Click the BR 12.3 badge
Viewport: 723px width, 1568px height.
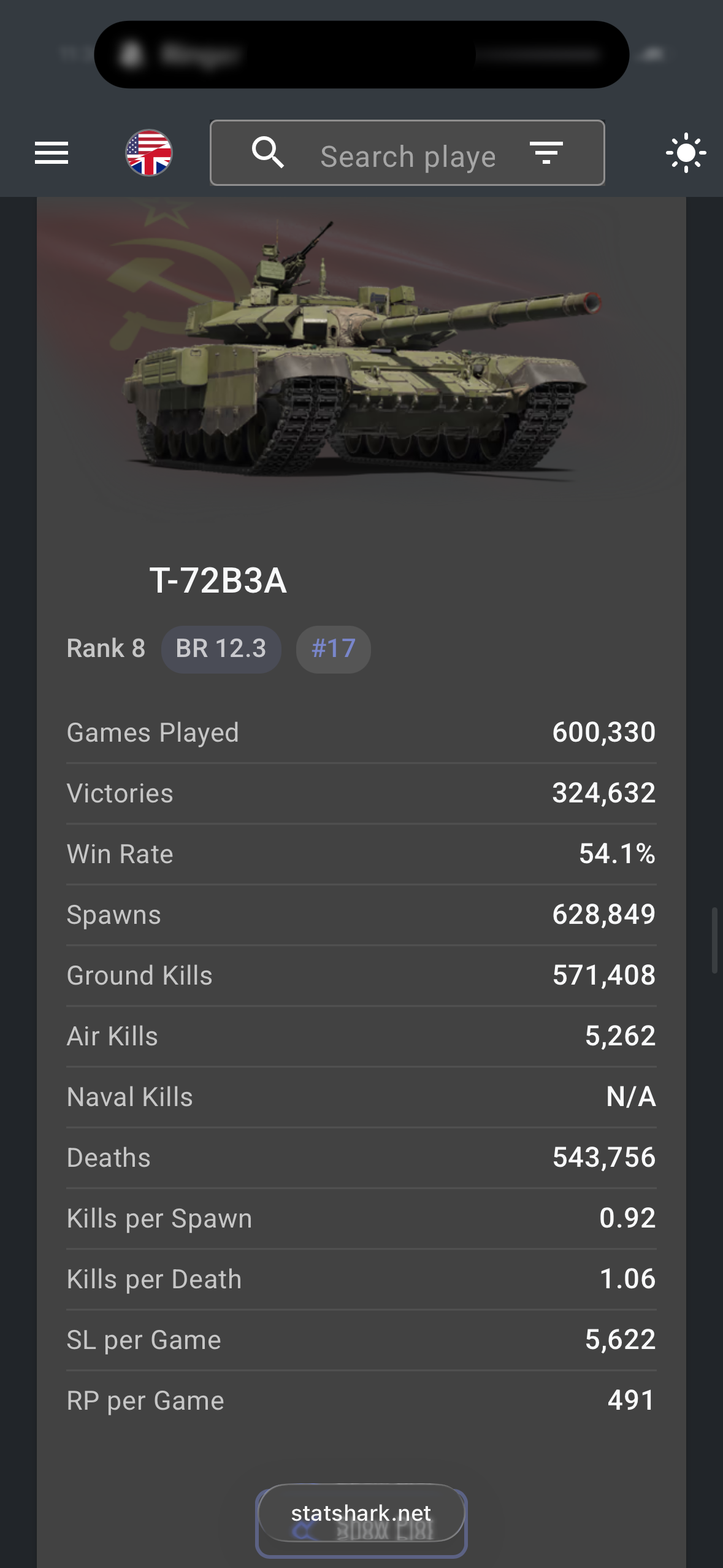tap(221, 649)
